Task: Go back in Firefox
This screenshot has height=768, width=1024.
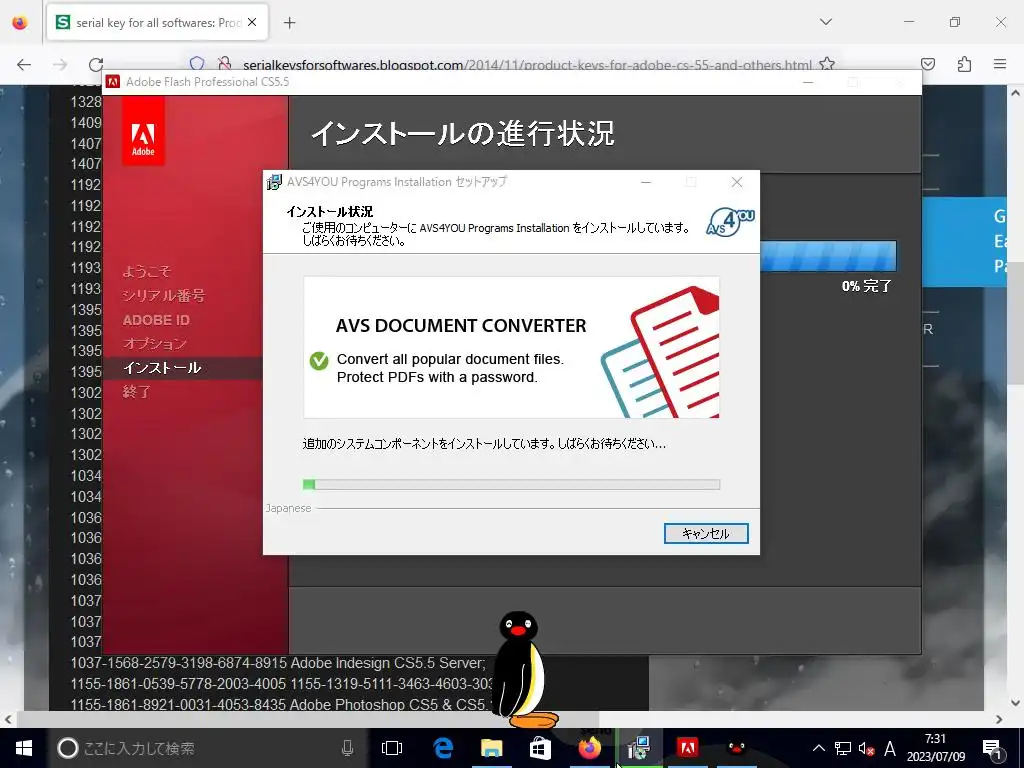Action: (24, 64)
